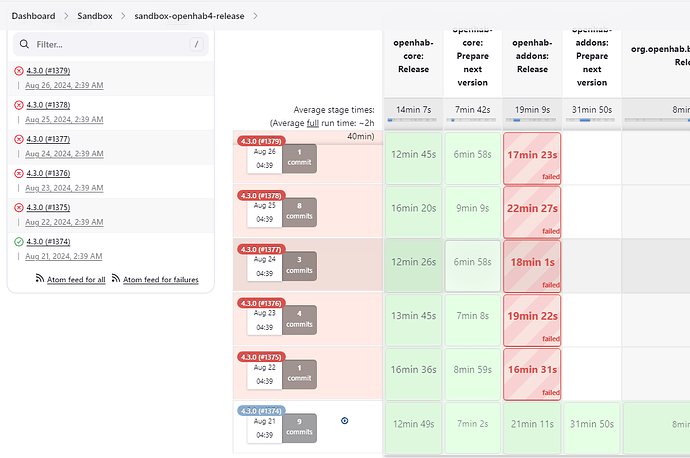Click the RSS icon beside Atom feed for all
The image size is (690, 458).
click(x=40, y=279)
